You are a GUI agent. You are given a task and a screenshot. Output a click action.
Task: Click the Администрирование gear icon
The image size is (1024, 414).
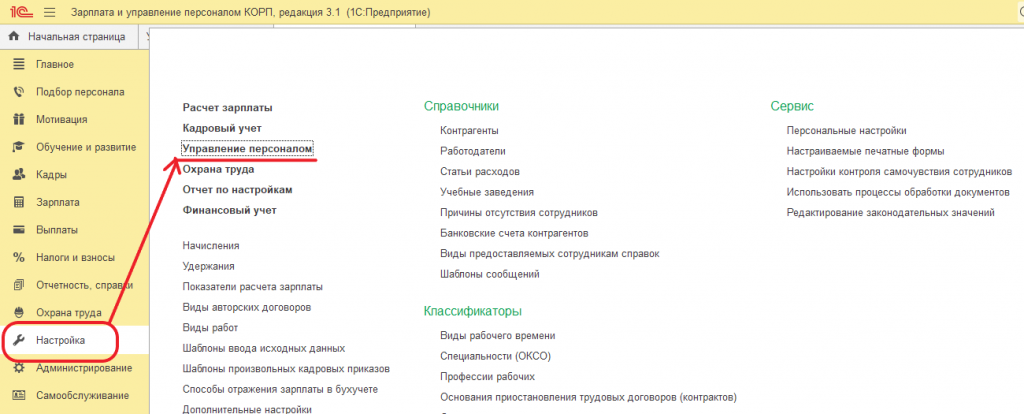pos(19,368)
